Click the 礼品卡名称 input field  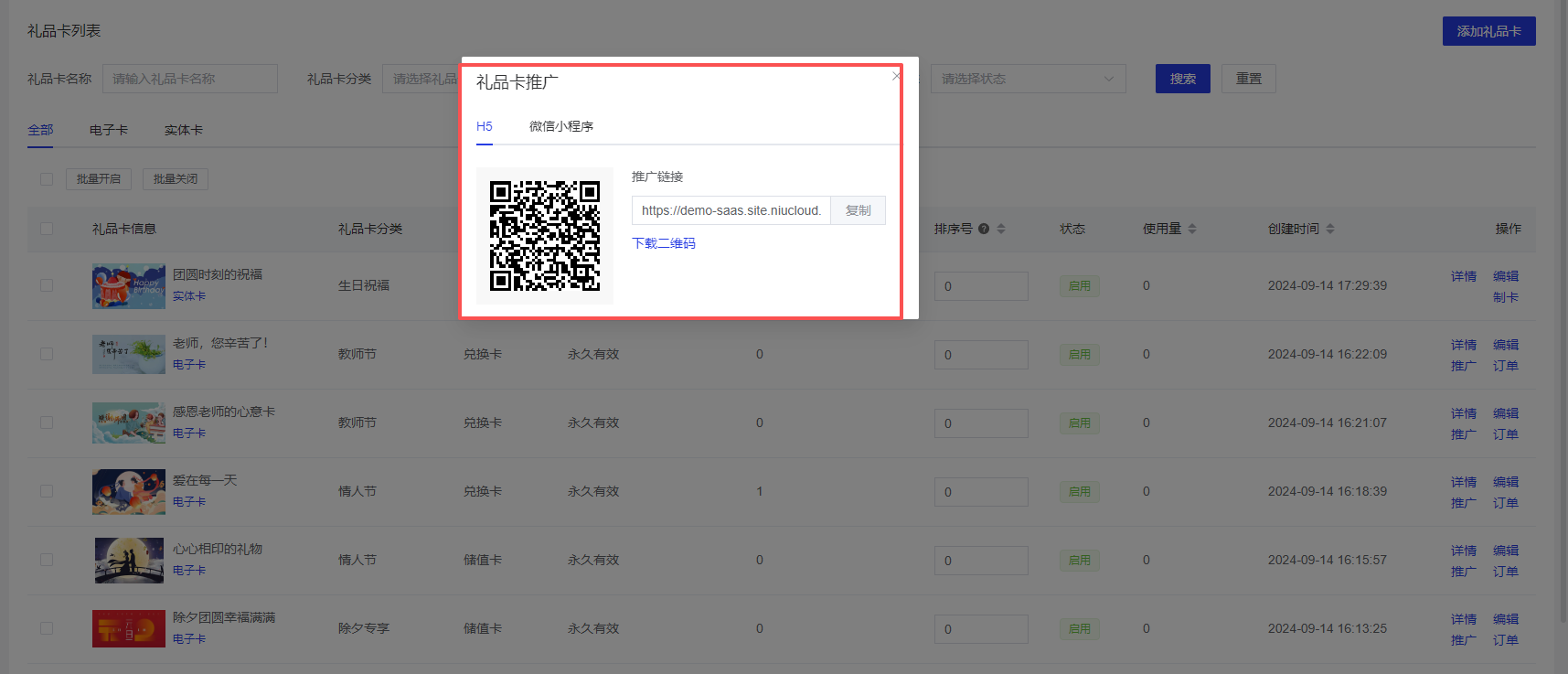click(189, 79)
